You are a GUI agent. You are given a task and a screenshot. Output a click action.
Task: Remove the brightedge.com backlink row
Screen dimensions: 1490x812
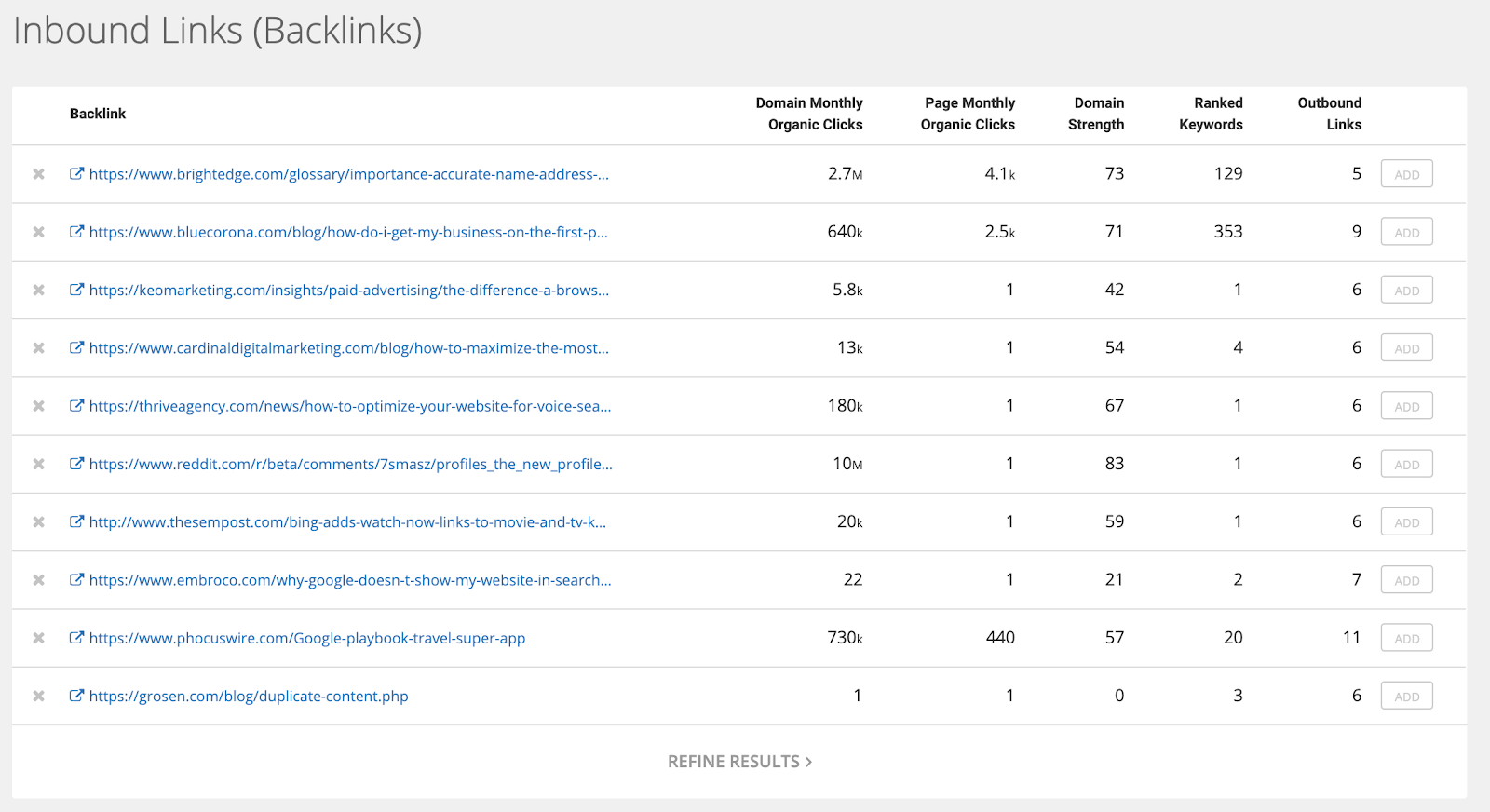pos(38,174)
